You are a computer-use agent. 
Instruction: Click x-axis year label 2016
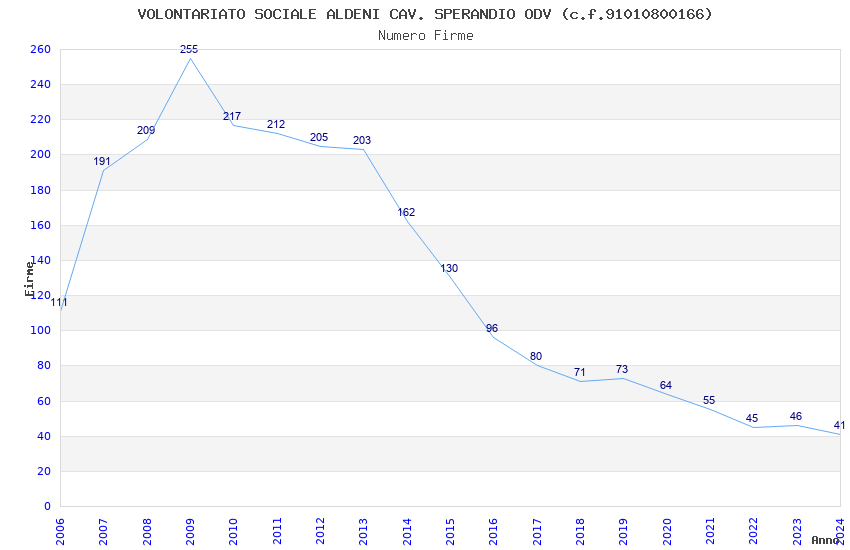coord(493,531)
